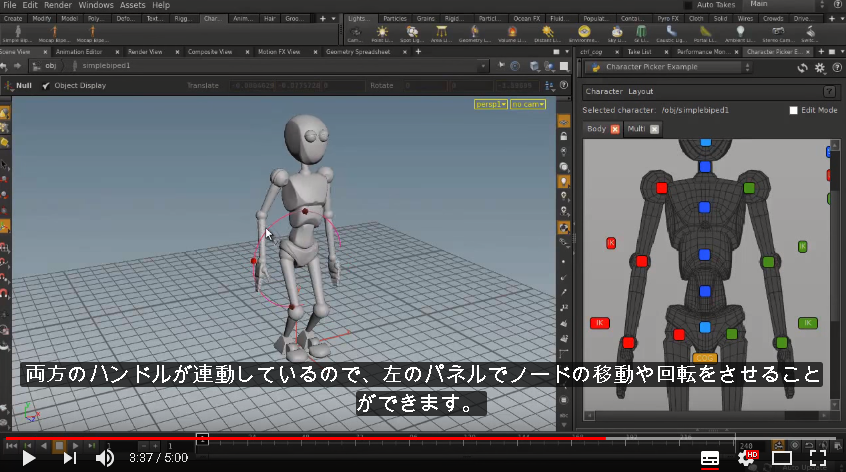This screenshot has height=472, width=846.
Task: Add a new shelf tab on right shelf
Action: [831, 18]
